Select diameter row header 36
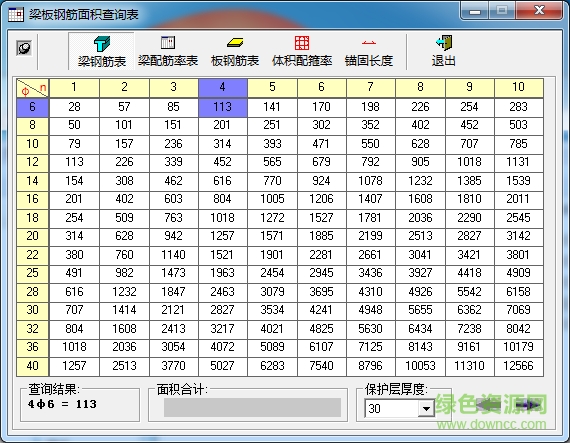Screen dimensions: 570x443 [32, 347]
